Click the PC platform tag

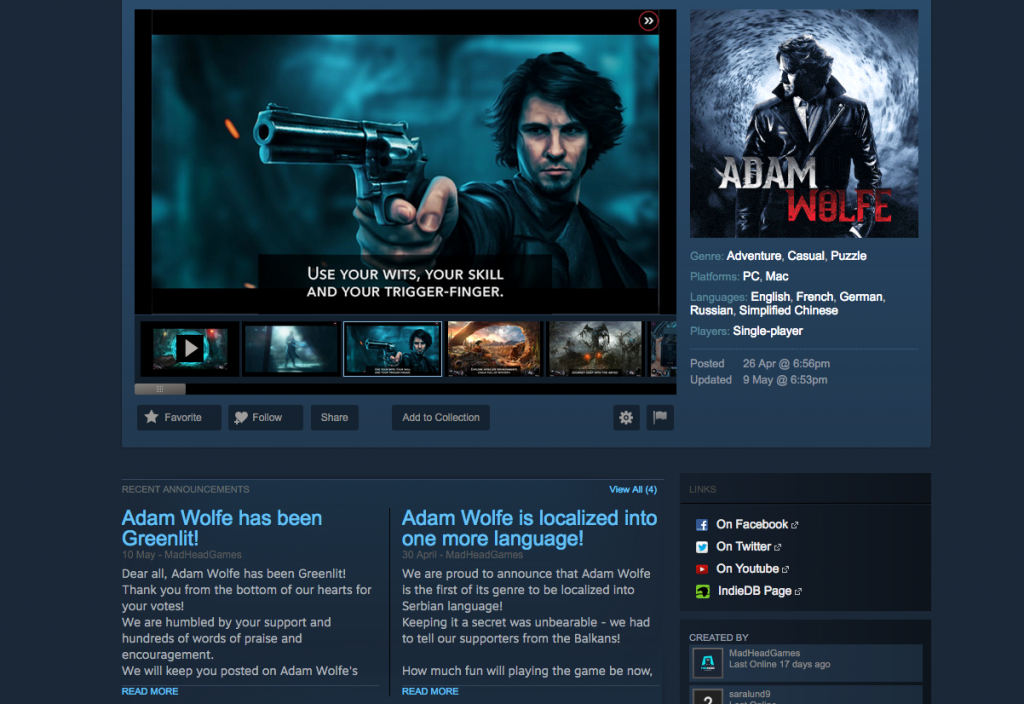tap(750, 276)
